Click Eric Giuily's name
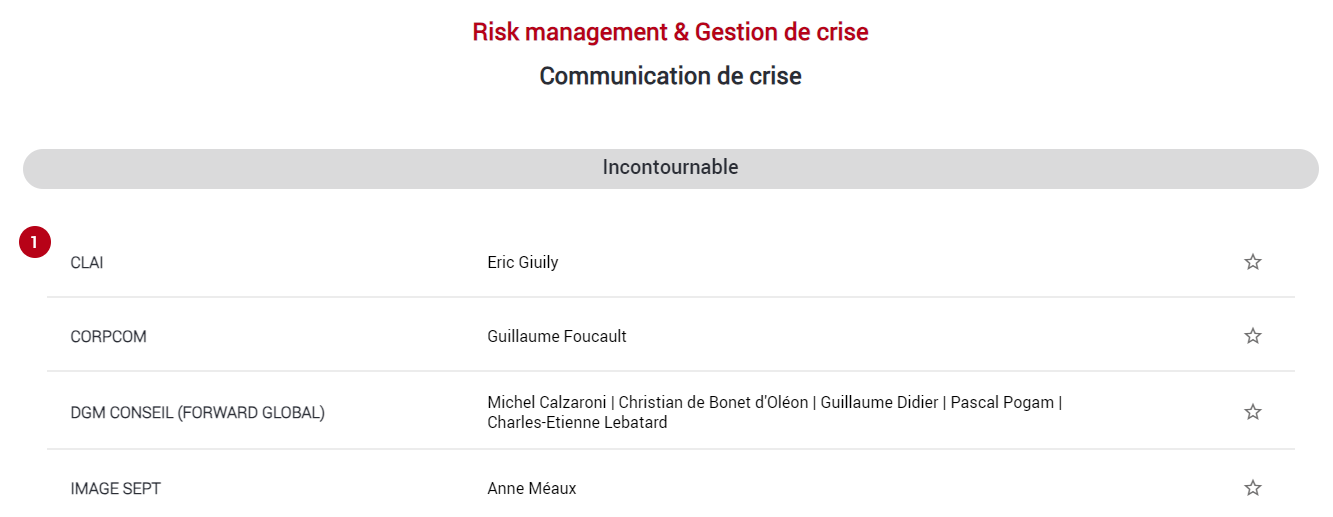1333x517 pixels. (x=522, y=263)
